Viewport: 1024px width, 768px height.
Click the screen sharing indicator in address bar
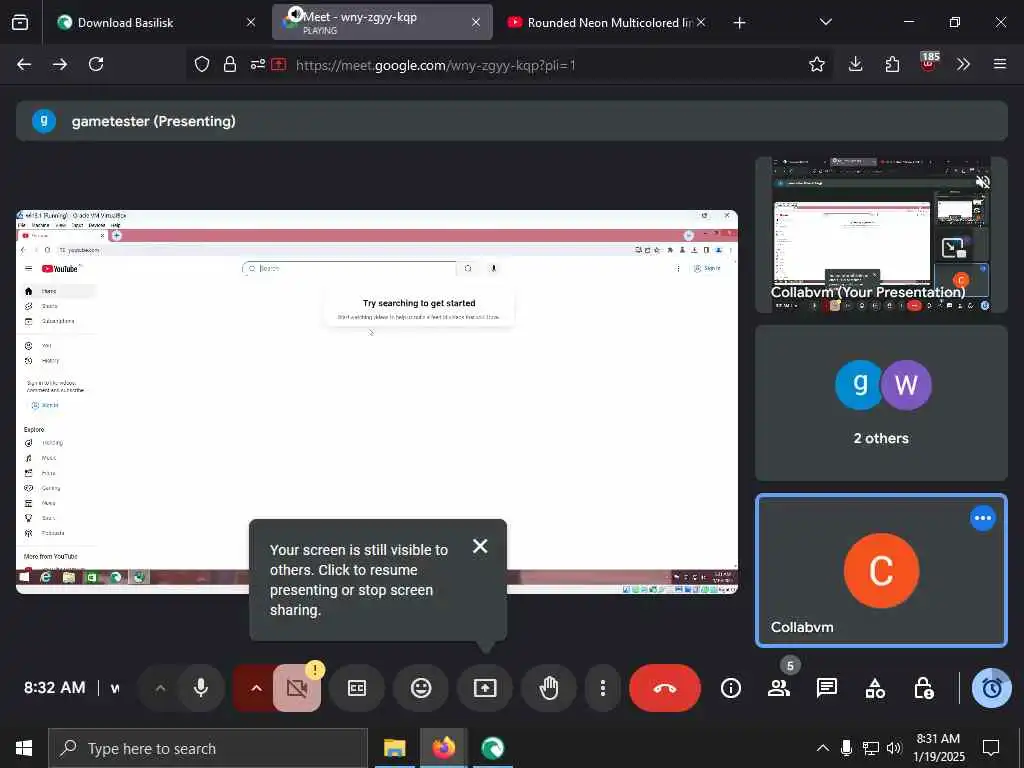280,64
